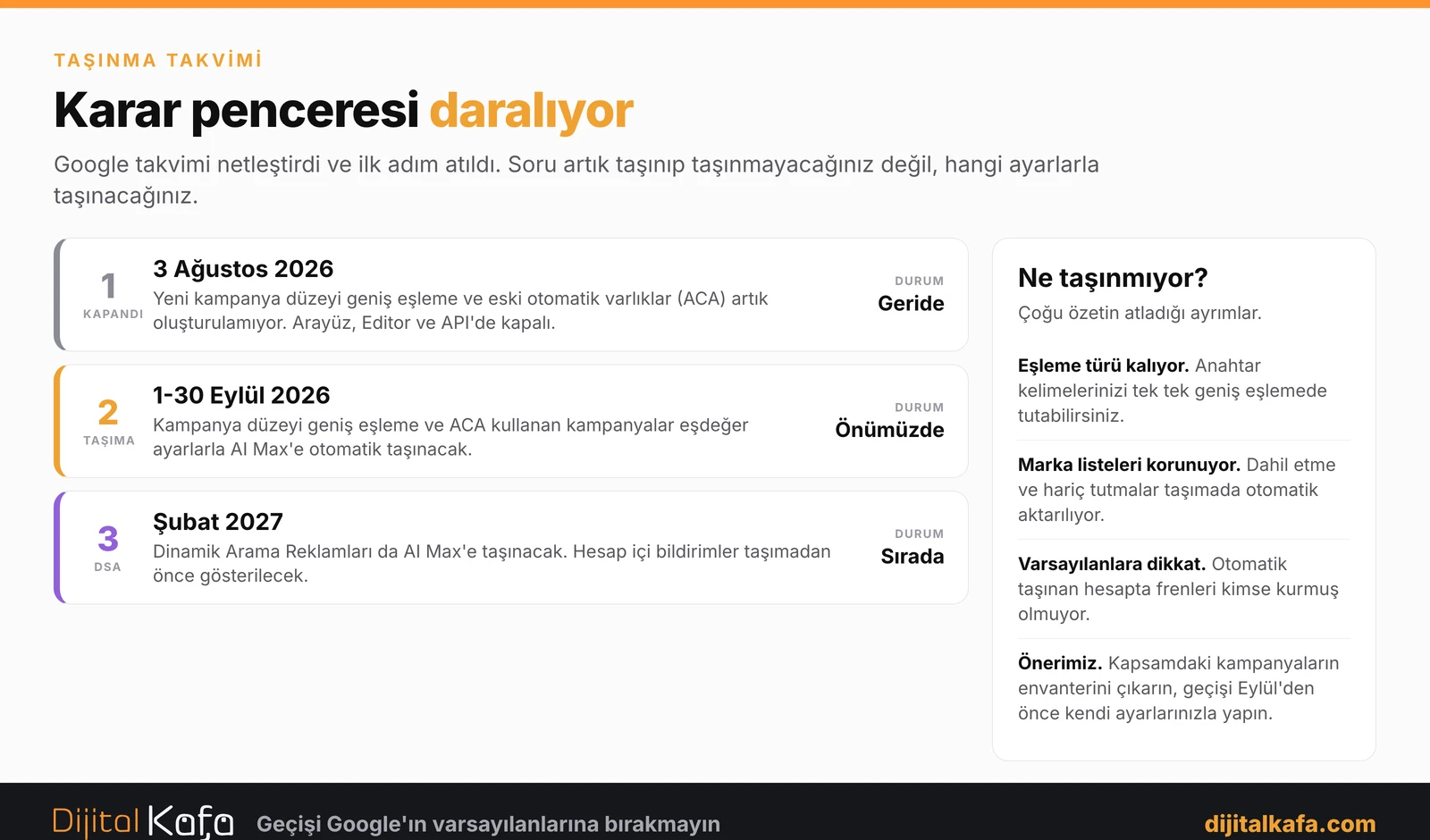This screenshot has width=1430, height=840.
Task: Click description 'Kampanya düzeyi geniş eşleme ve ACA'
Action: [450, 437]
